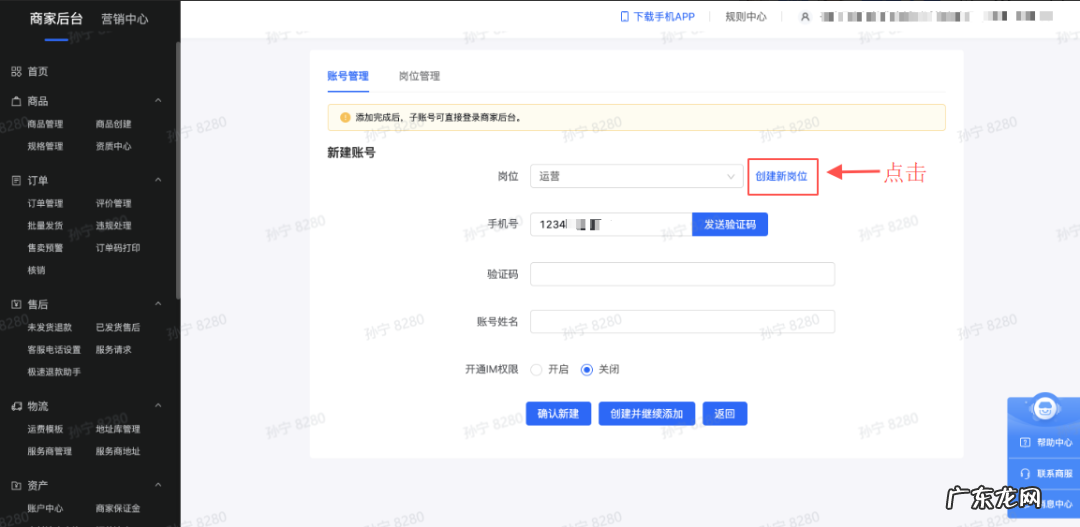This screenshot has width=1080, height=527.
Task: Collapse the 商品 sidebar section chevron
Action: coord(158,101)
